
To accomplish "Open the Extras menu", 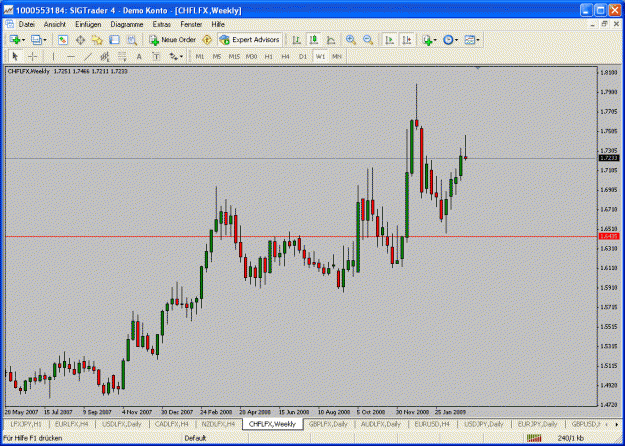I will point(161,24).
